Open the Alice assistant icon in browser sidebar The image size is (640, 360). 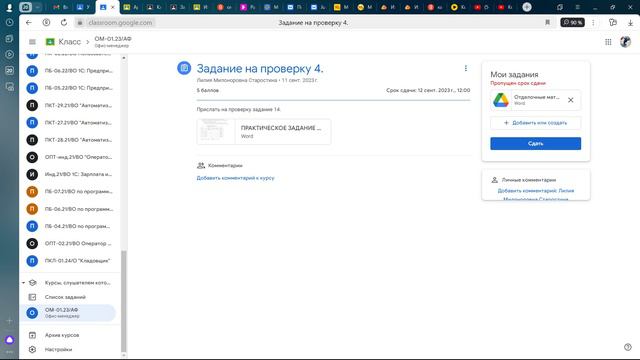point(9,340)
